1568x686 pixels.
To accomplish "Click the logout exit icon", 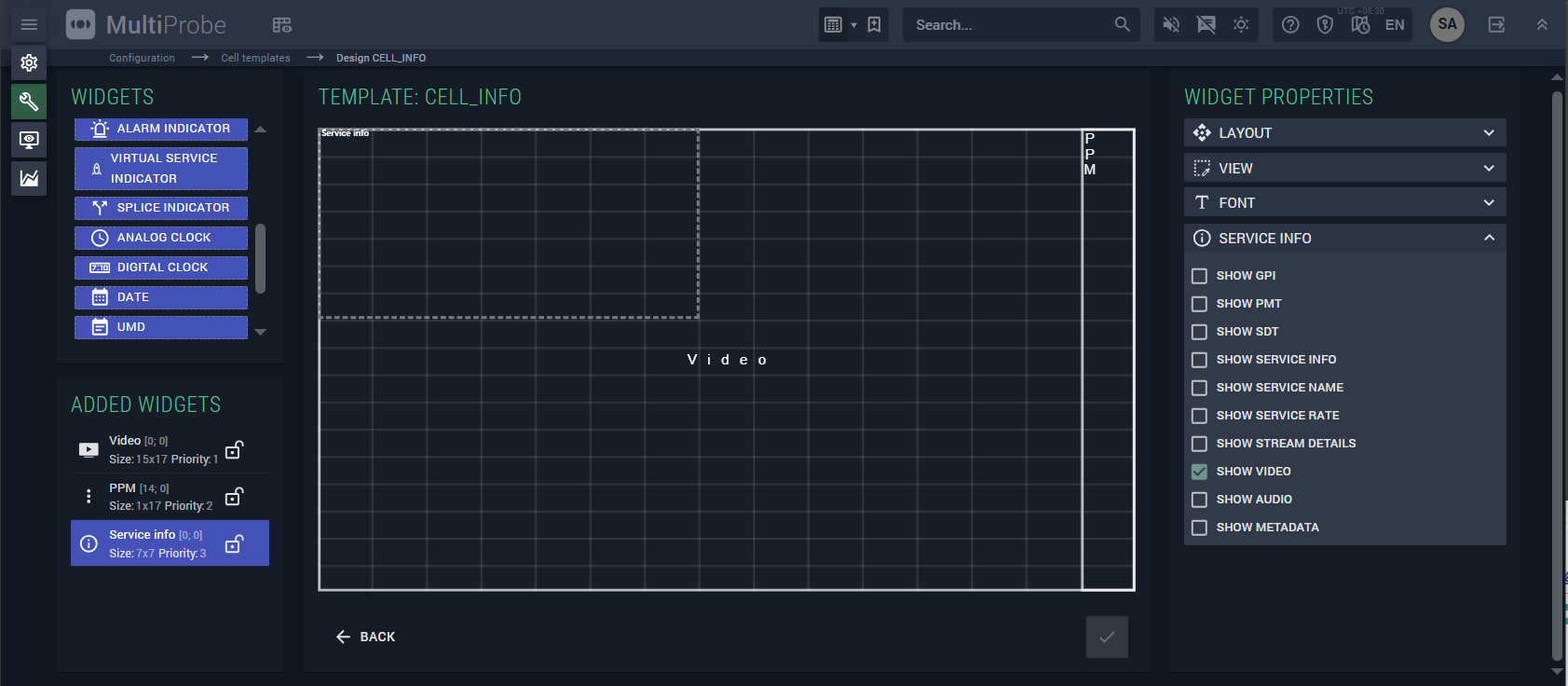I will 1496,25.
